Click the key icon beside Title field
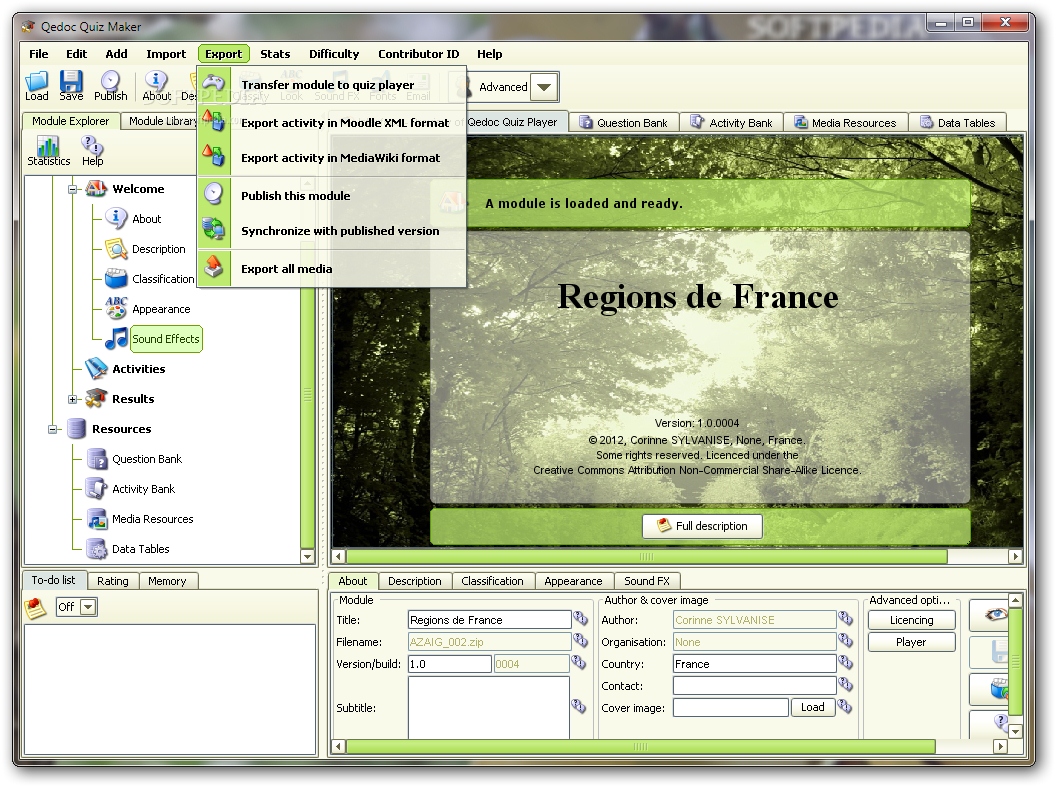 pyautogui.click(x=580, y=617)
